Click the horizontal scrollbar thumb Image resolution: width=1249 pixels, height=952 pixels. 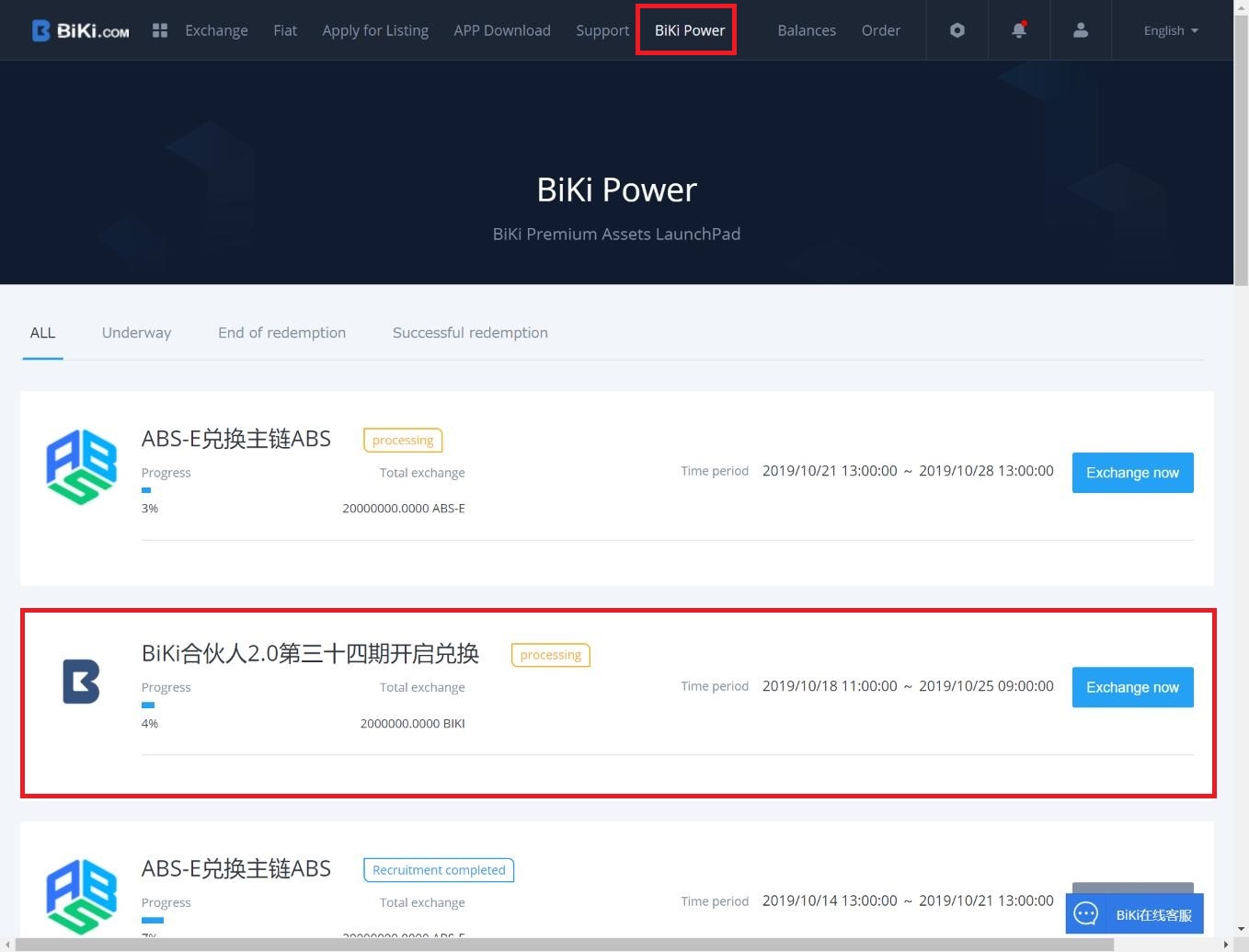565,945
